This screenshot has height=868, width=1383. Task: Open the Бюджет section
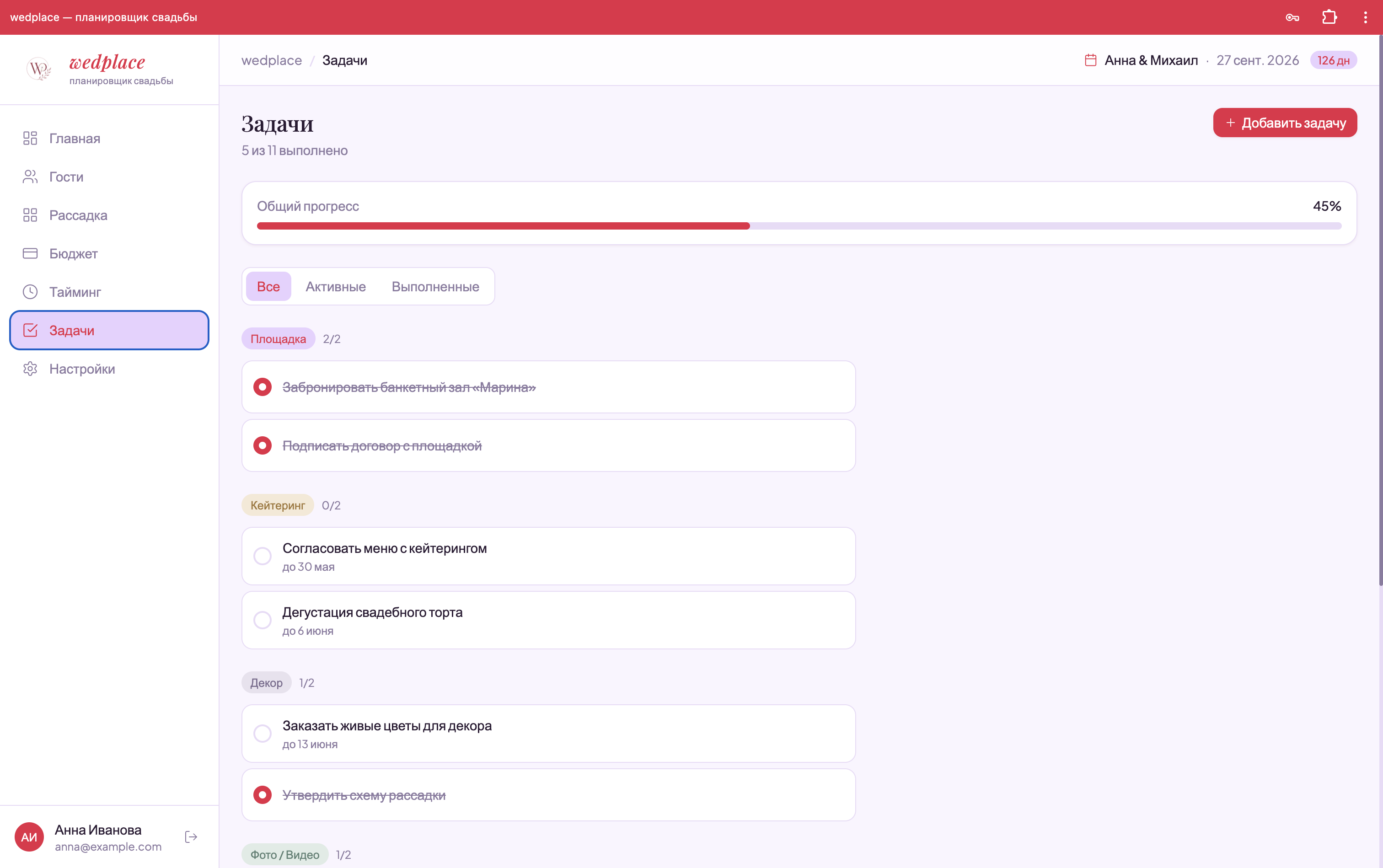tap(109, 253)
